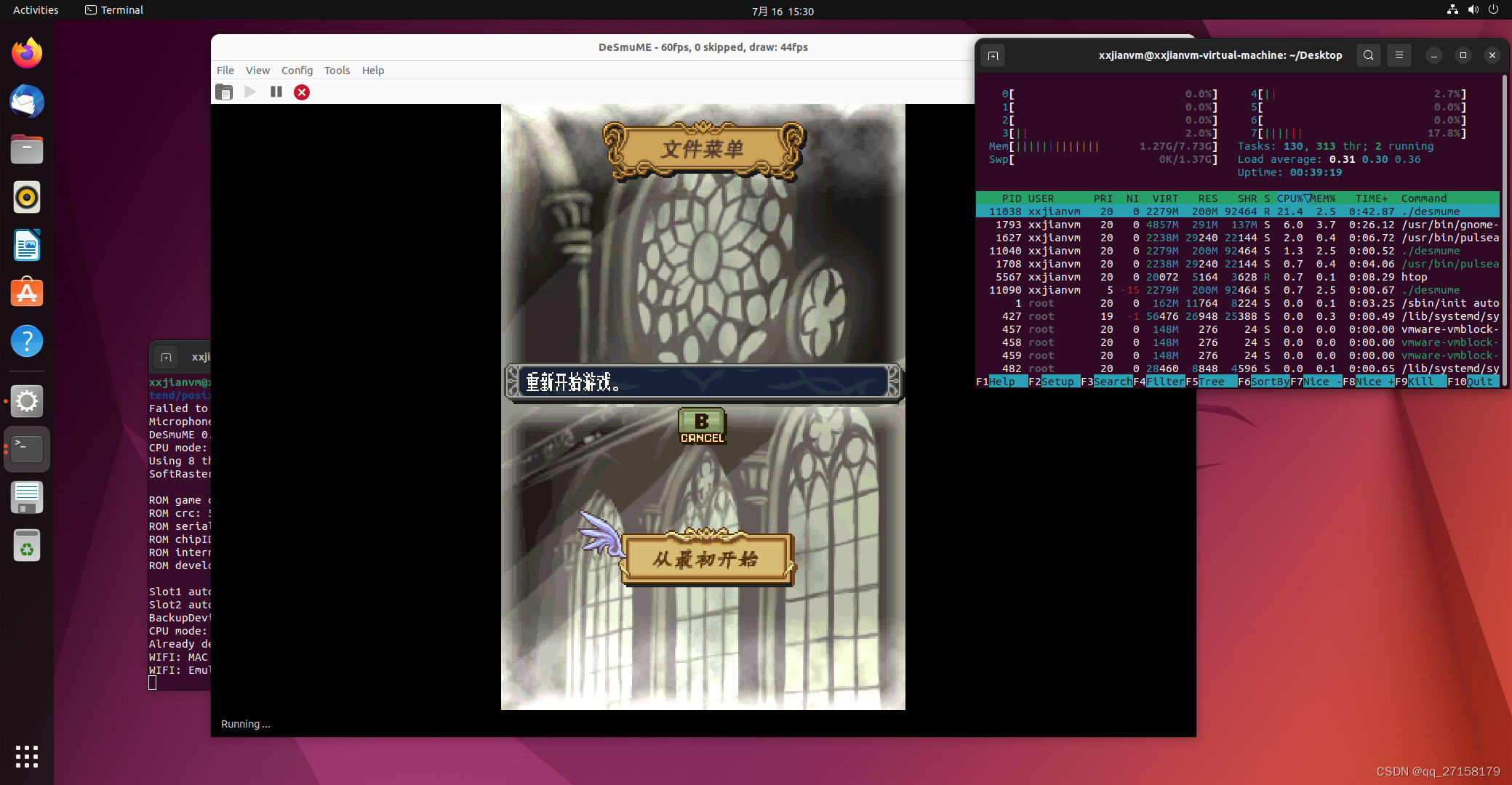This screenshot has width=1512, height=785.
Task: Click the red quit emulator icon
Action: pyautogui.click(x=302, y=92)
